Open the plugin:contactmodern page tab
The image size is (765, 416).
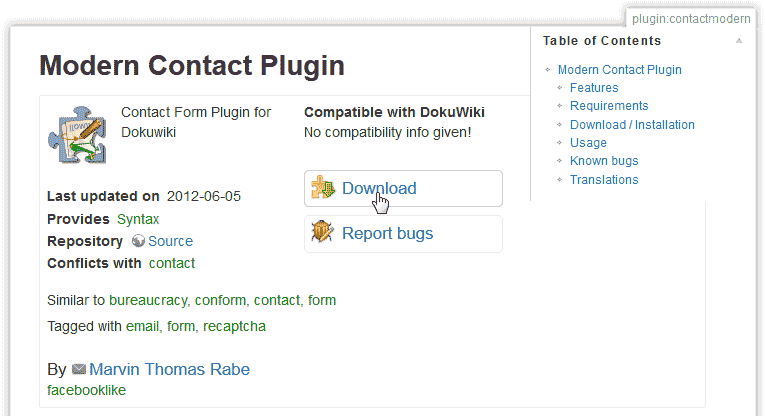pos(691,19)
